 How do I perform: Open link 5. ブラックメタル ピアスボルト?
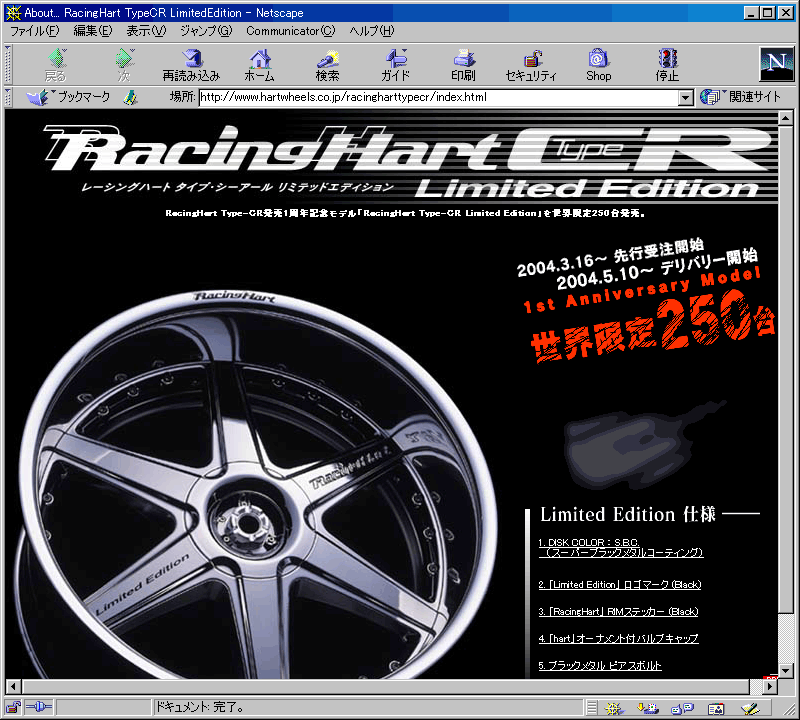600,666
